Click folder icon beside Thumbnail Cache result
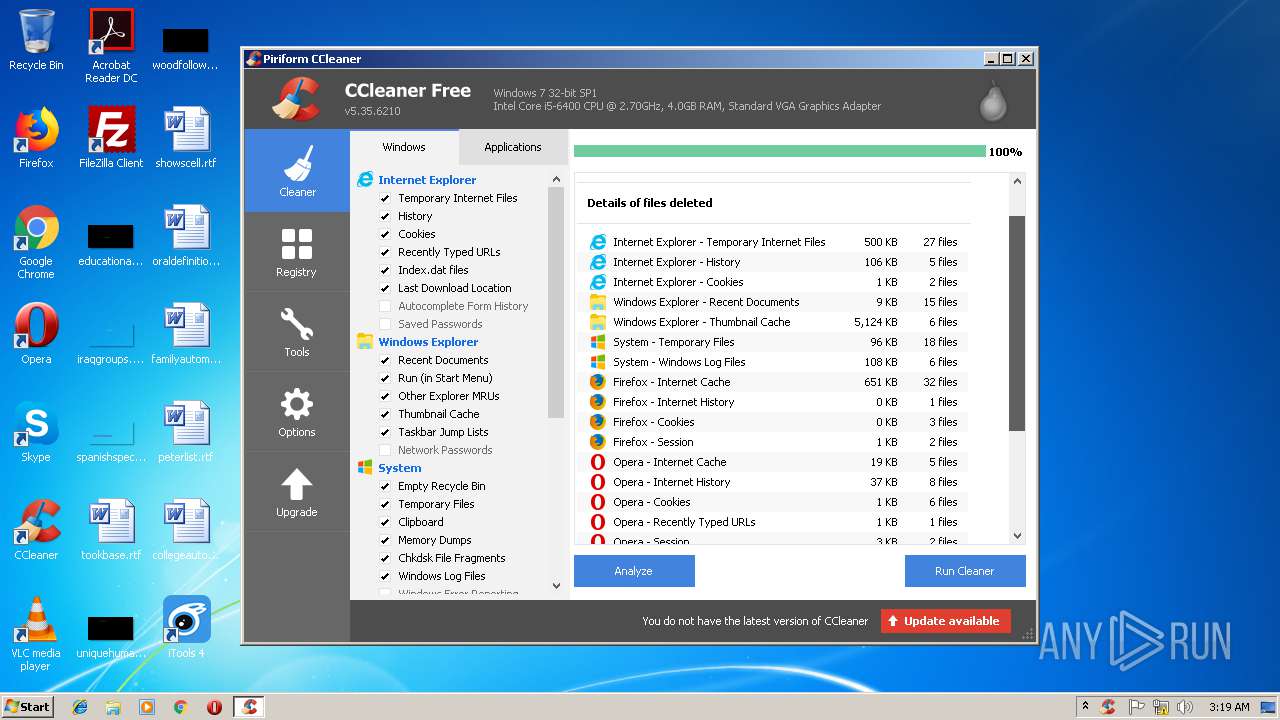Image resolution: width=1280 pixels, height=720 pixels. (598, 322)
